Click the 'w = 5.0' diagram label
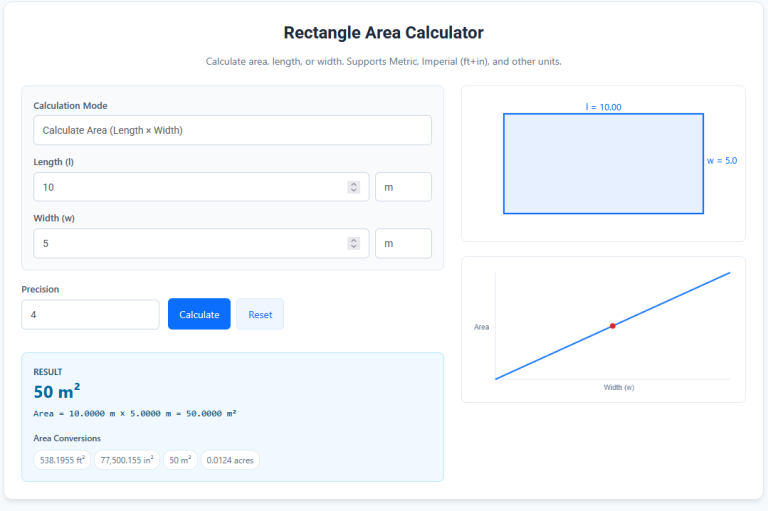Screen dimensions: 768x511 722,161
